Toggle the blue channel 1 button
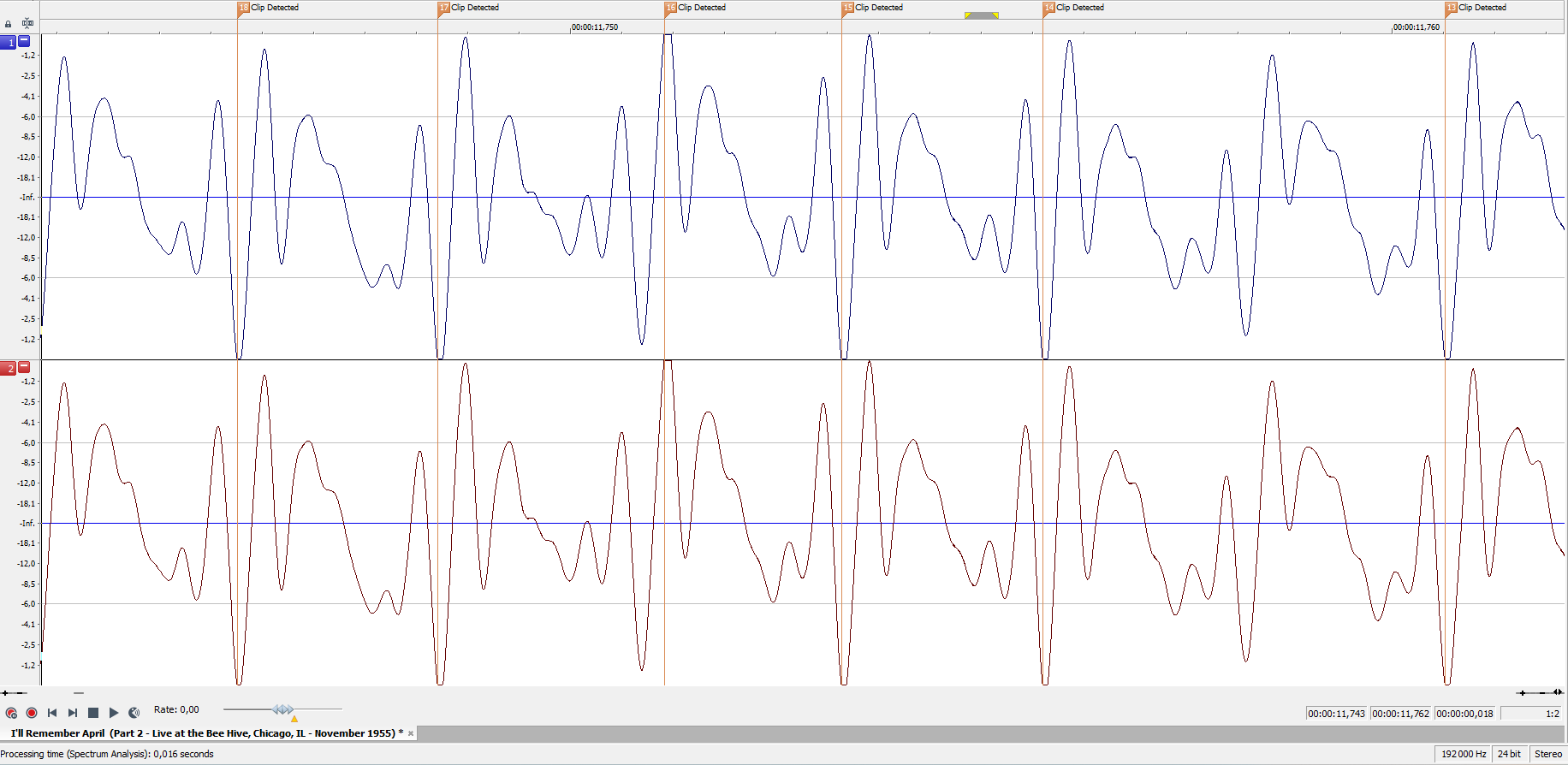This screenshot has height=765, width=1568. [x=9, y=42]
